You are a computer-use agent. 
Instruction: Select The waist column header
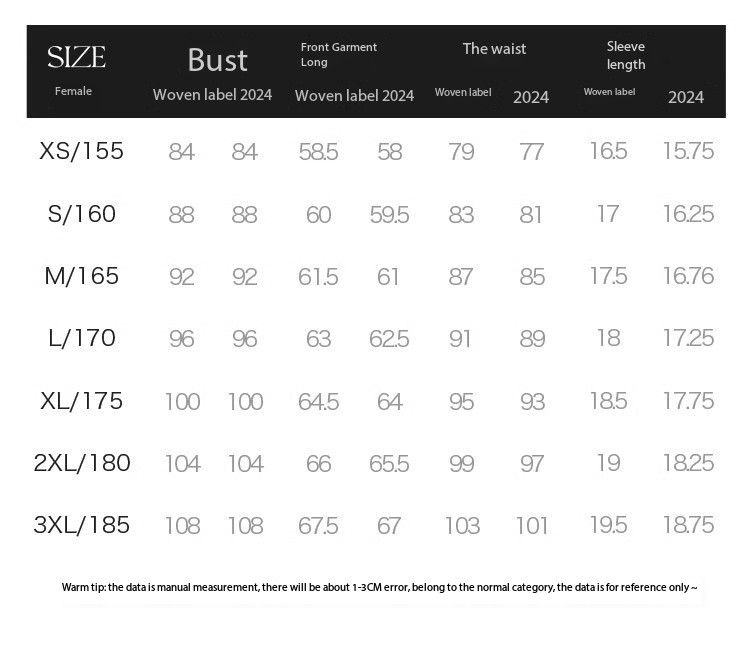tap(494, 48)
